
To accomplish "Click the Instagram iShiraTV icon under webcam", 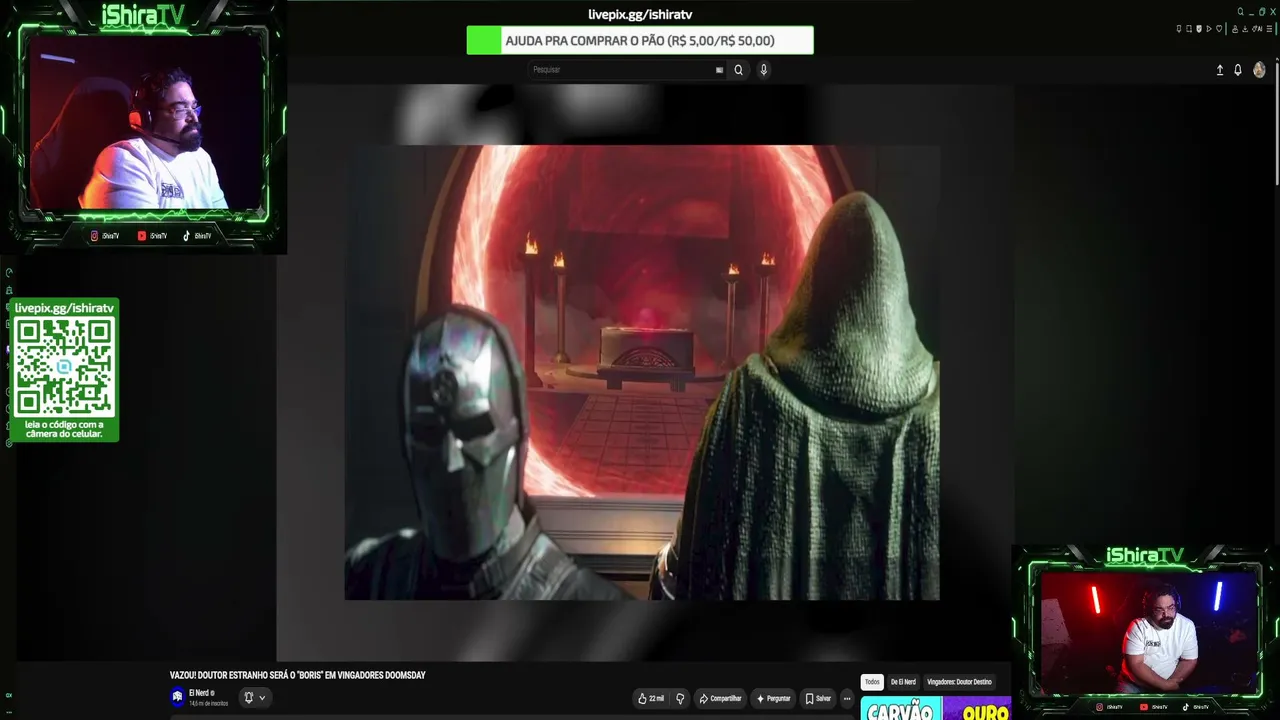I will [x=95, y=236].
